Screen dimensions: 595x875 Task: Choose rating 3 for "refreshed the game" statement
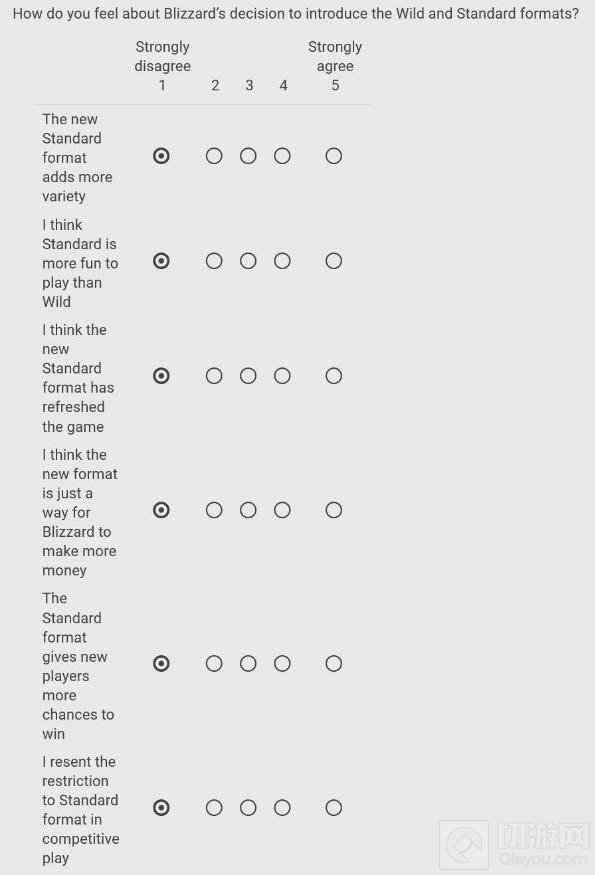click(x=248, y=376)
